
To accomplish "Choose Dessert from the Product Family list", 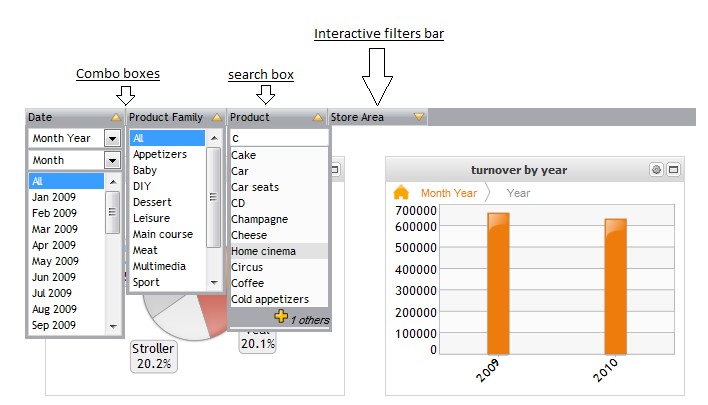I will point(152,202).
